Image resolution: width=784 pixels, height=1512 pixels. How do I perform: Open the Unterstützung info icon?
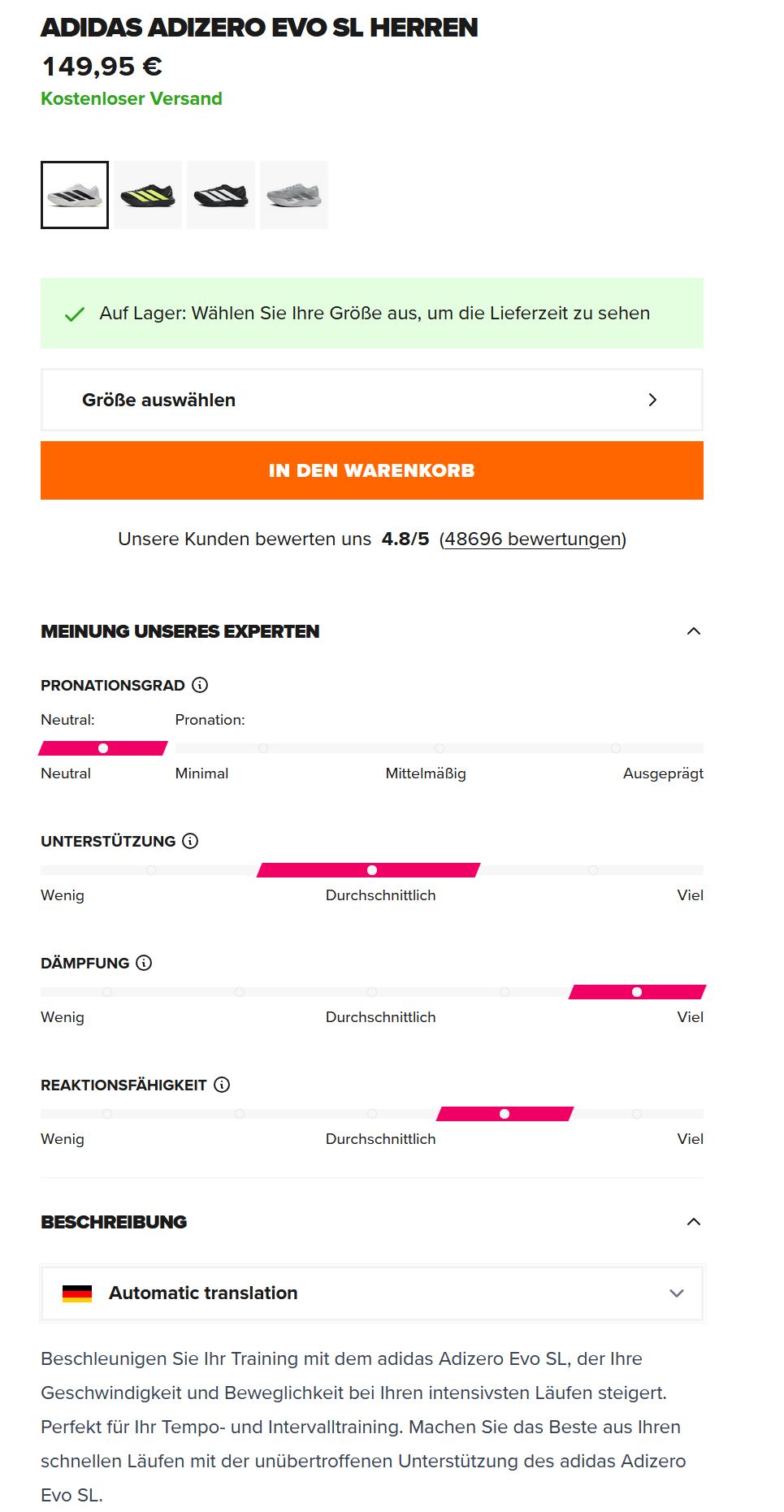click(x=190, y=841)
